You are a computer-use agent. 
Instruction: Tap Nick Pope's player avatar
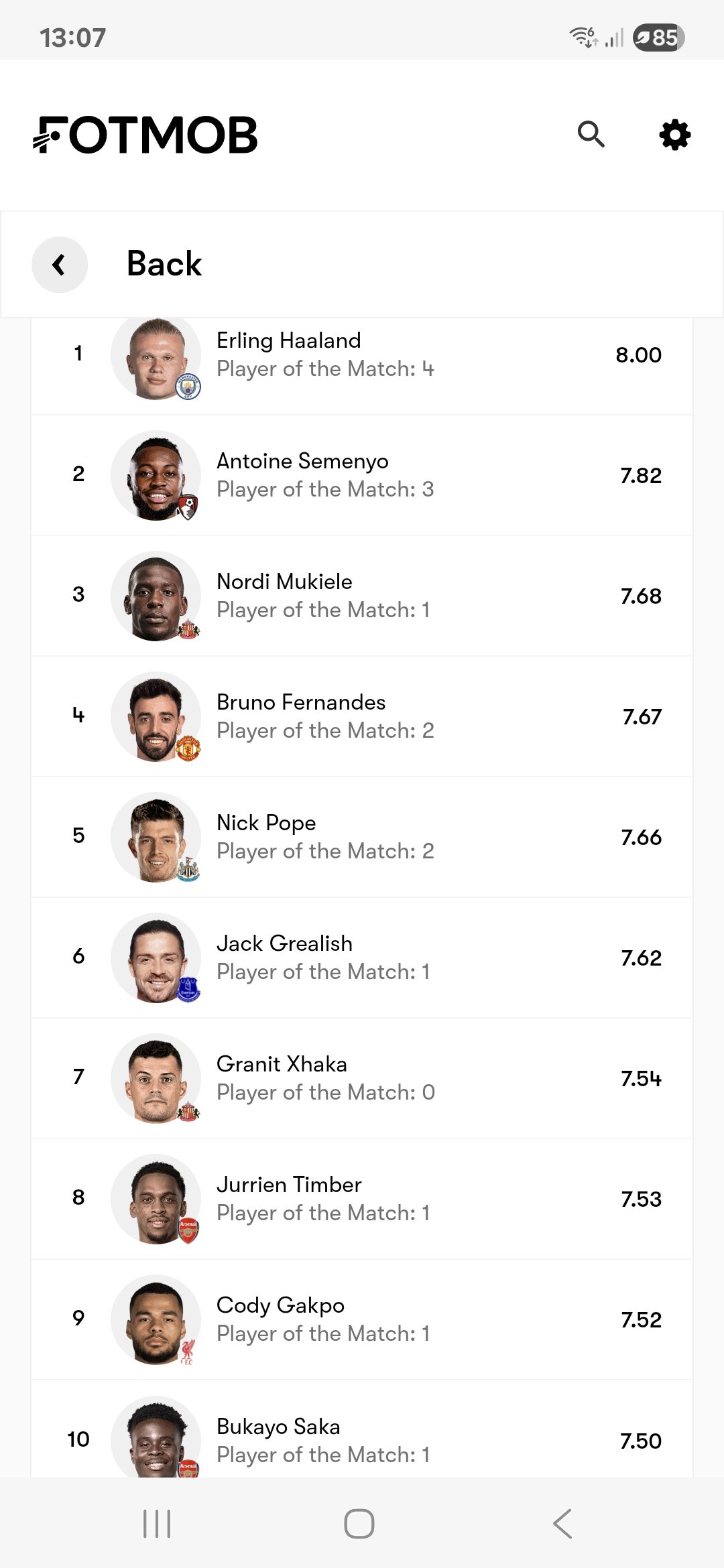click(x=156, y=837)
